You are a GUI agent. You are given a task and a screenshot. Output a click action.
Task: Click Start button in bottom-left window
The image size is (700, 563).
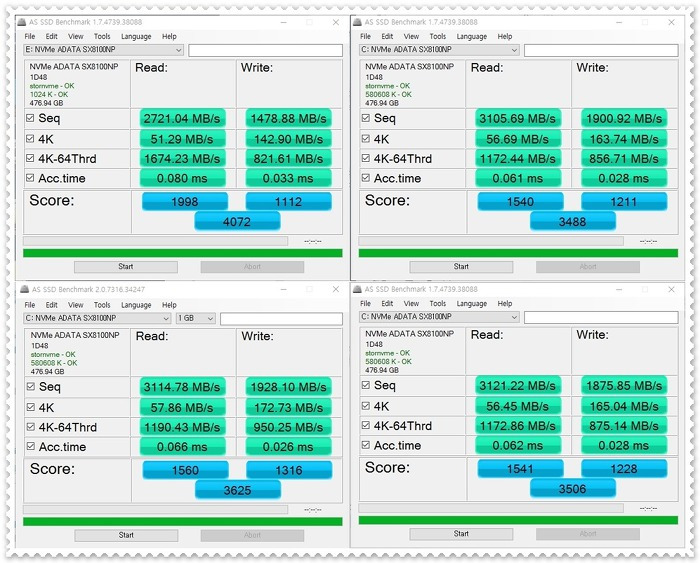126,535
